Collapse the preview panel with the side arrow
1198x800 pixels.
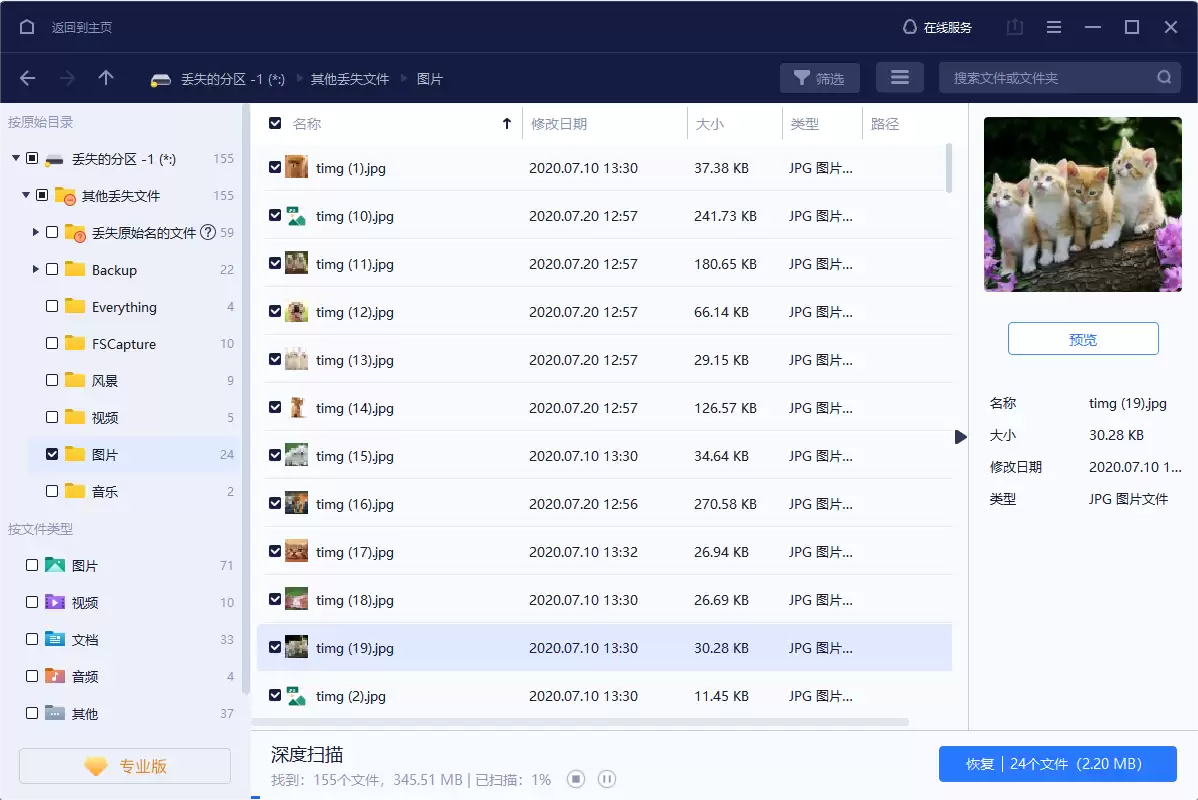click(960, 437)
